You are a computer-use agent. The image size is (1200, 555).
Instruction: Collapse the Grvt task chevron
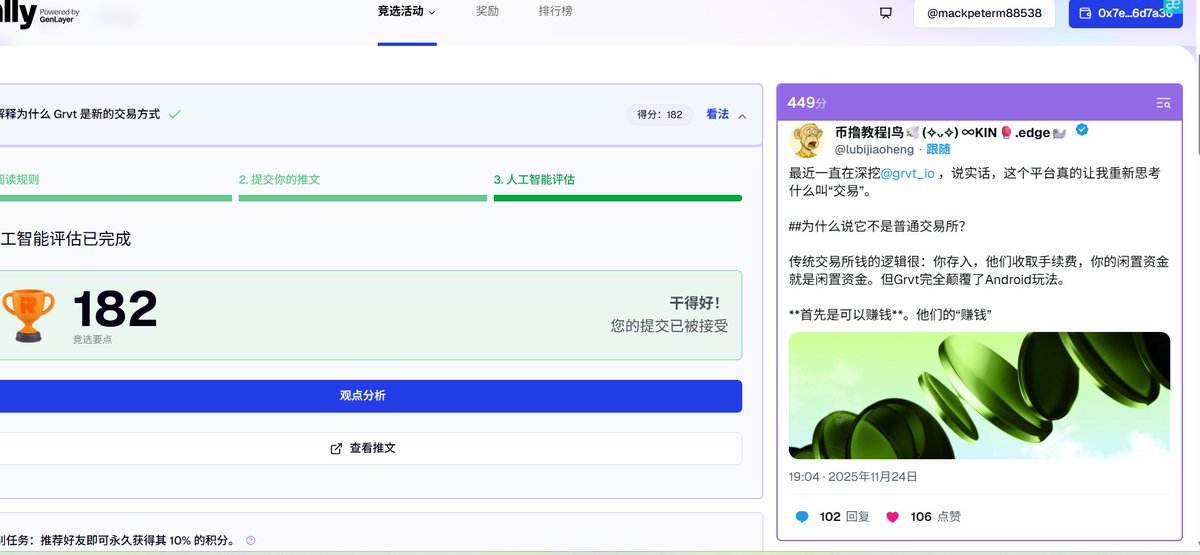coord(742,115)
